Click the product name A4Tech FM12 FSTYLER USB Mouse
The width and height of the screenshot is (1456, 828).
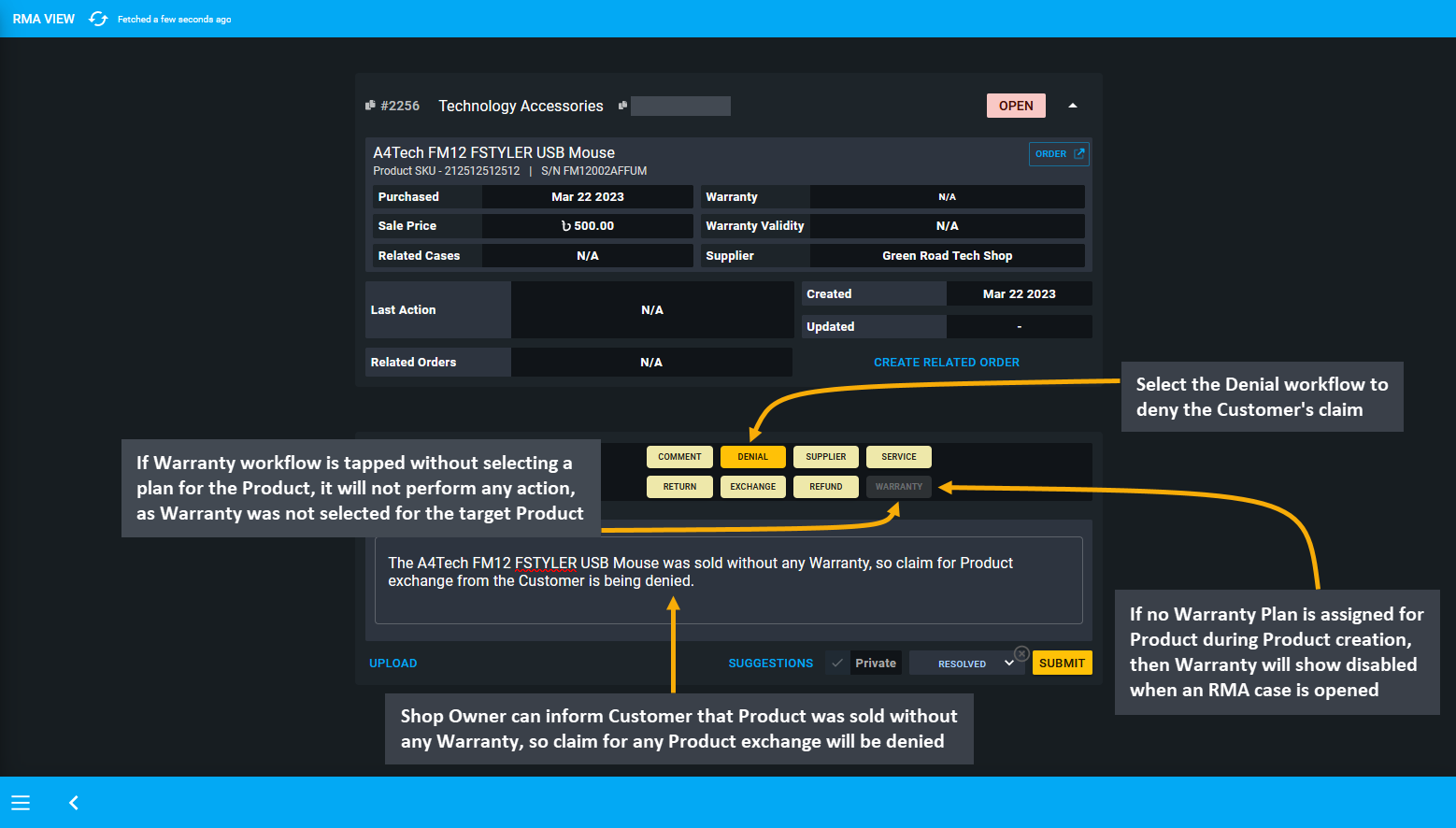pos(493,152)
